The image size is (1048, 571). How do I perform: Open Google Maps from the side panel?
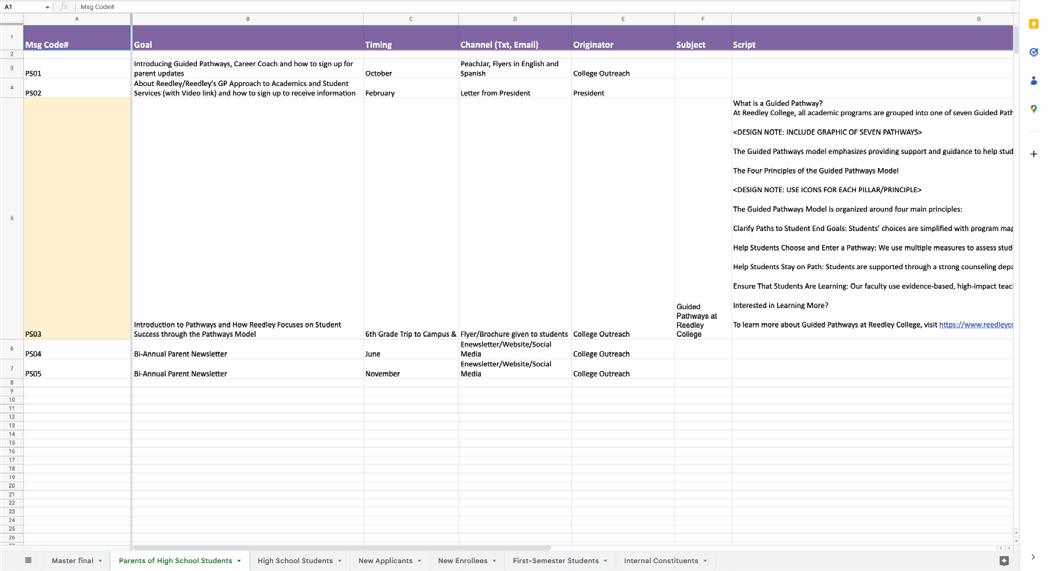(x=1033, y=108)
